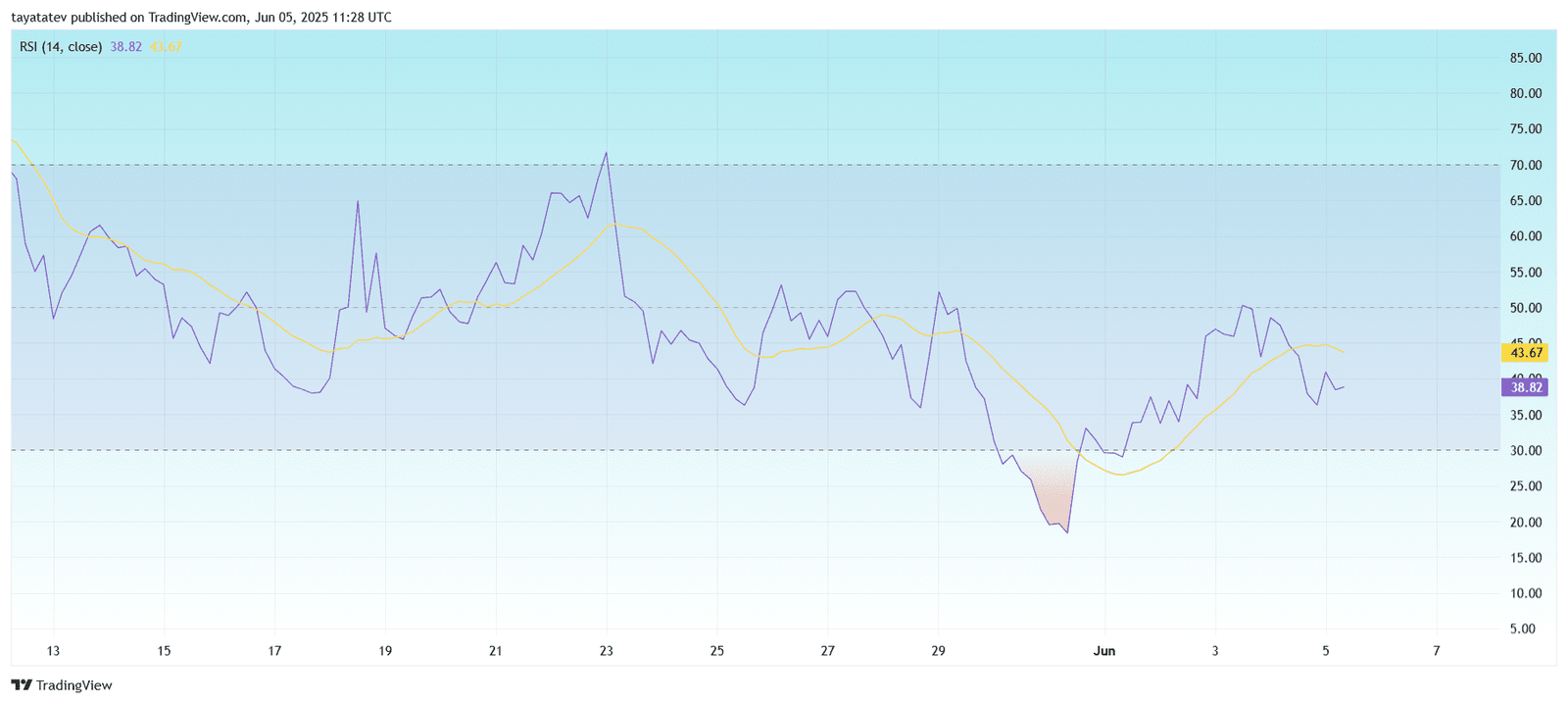The width and height of the screenshot is (1568, 704).
Task: Click the 50.00 midline value on axis
Action: (x=1526, y=308)
